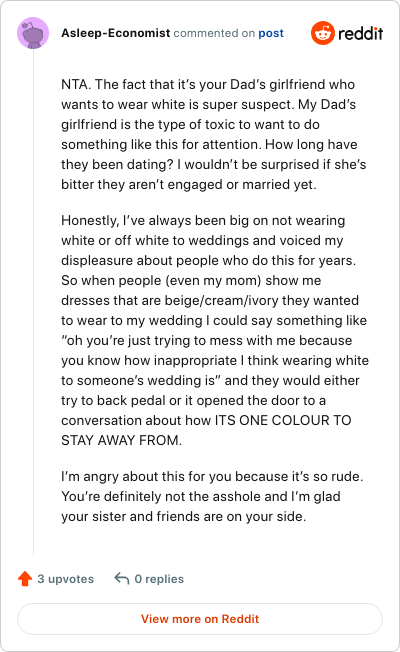Click the curved reply arrow icon
The image size is (400, 652).
(122, 578)
